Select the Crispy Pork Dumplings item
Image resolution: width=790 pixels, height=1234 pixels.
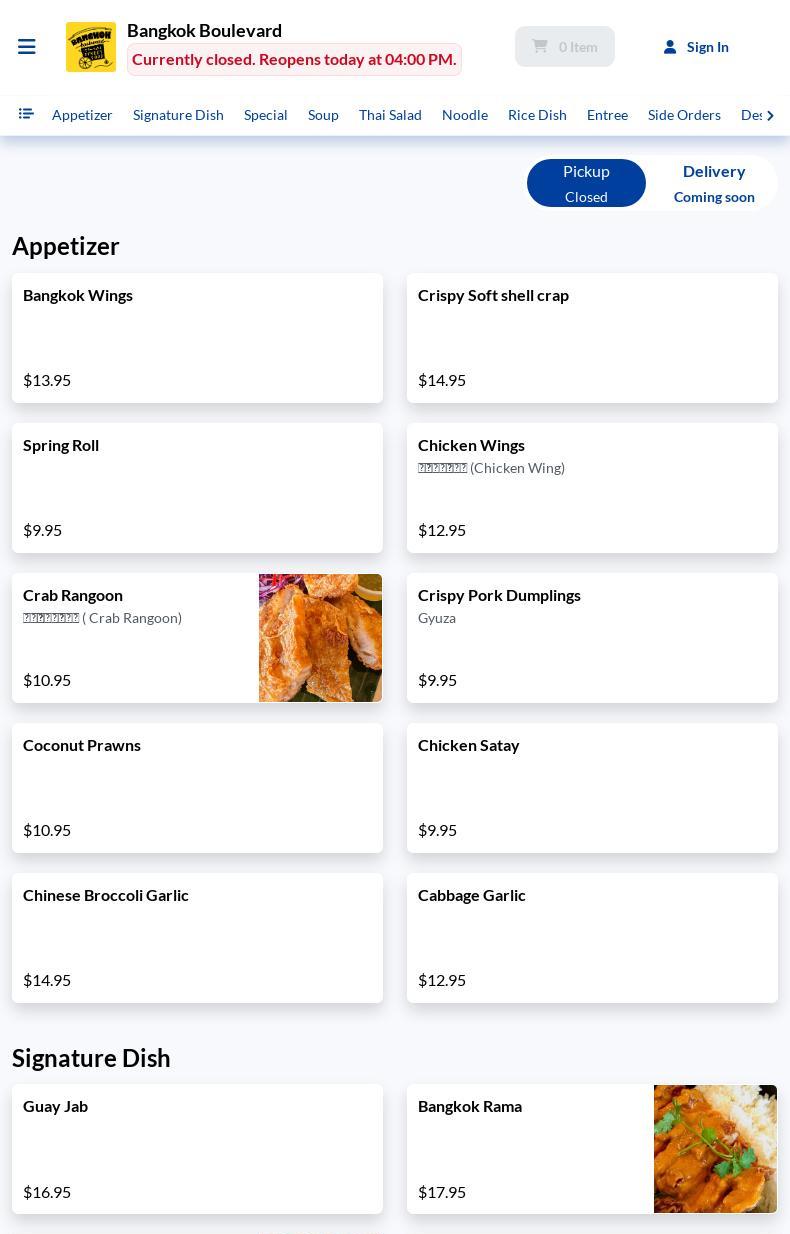pyautogui.click(x=592, y=638)
